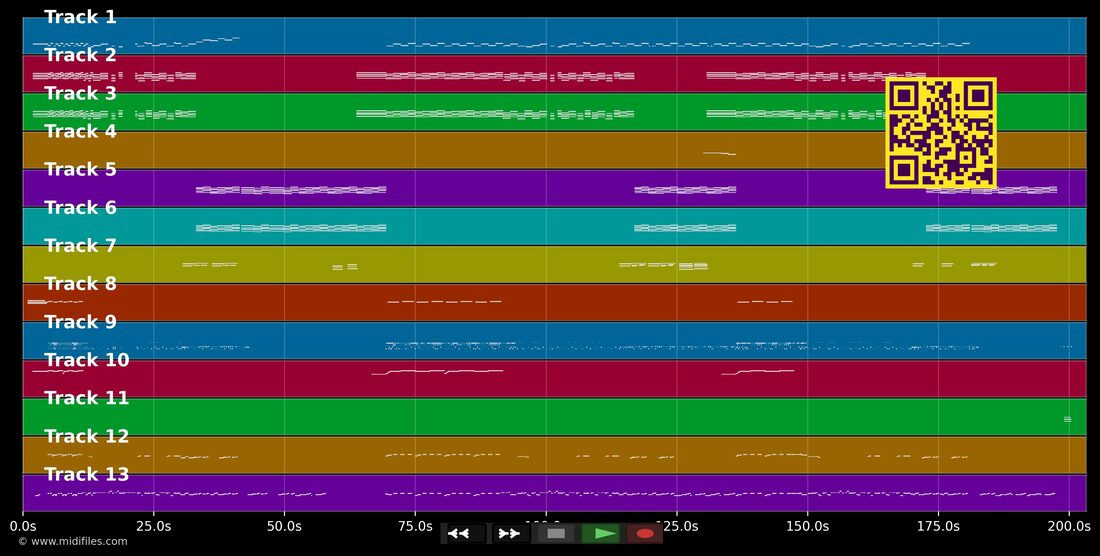Click the 0.0s time axis label

point(23,526)
